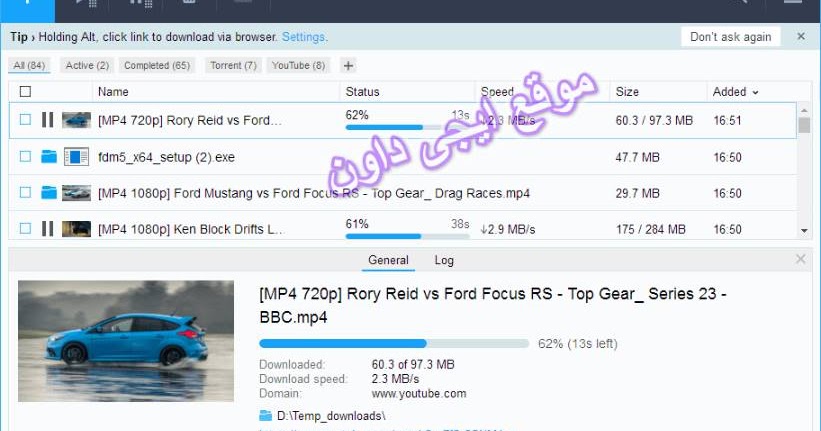Tick the select-all checkbox in the header

coord(25,92)
